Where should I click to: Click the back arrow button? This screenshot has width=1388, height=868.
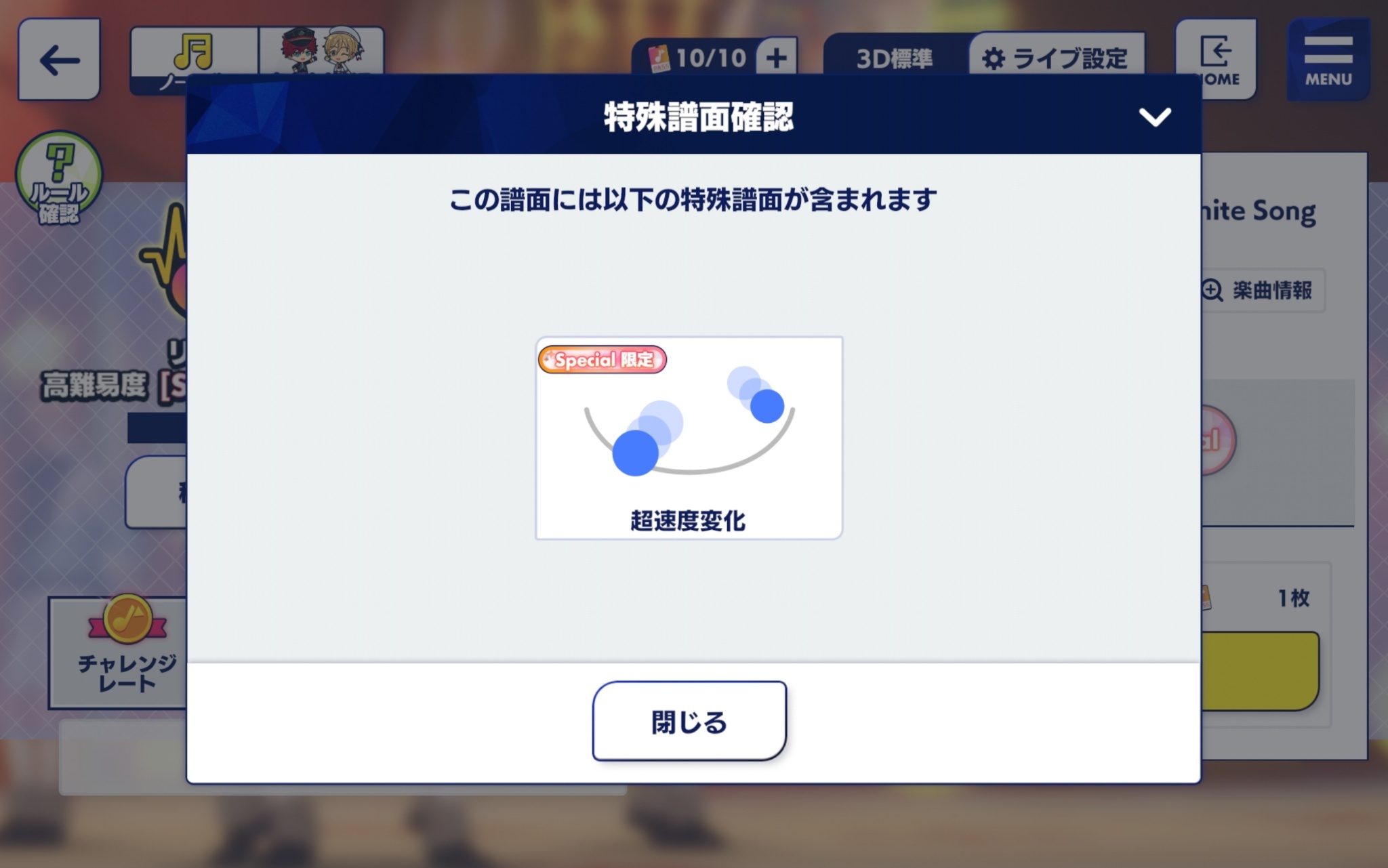pos(60,60)
